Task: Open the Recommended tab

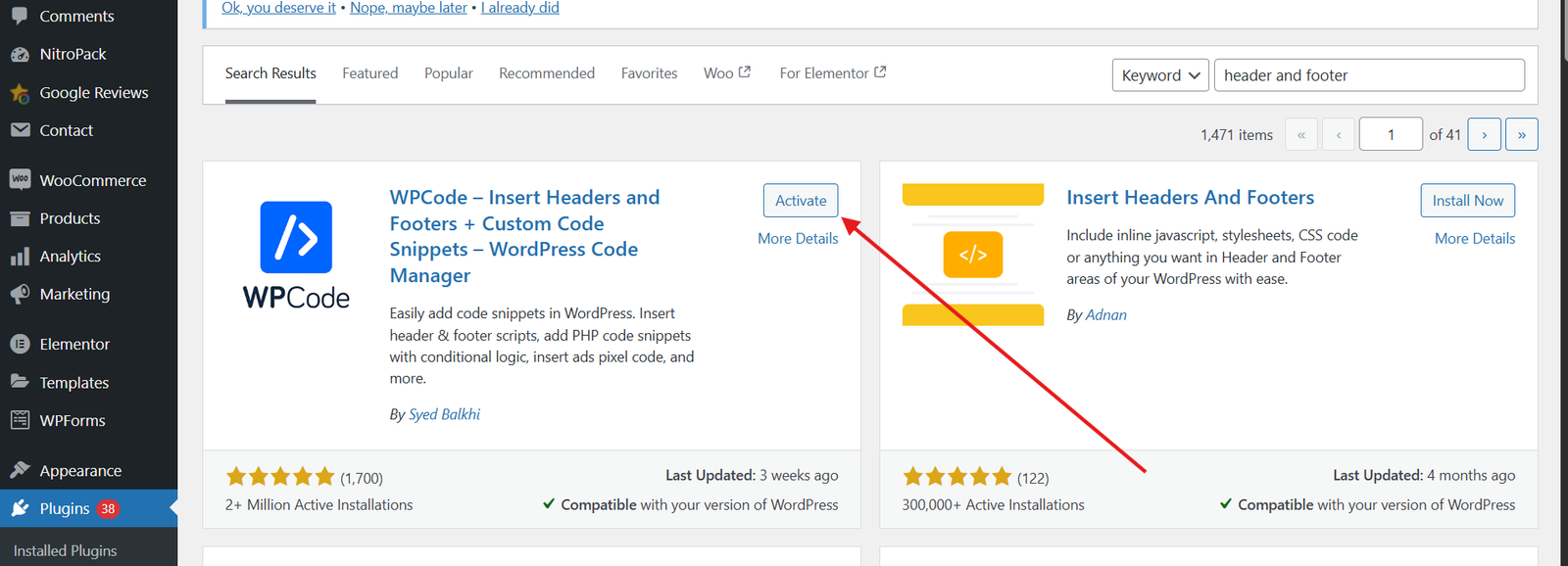Action: pyautogui.click(x=547, y=73)
